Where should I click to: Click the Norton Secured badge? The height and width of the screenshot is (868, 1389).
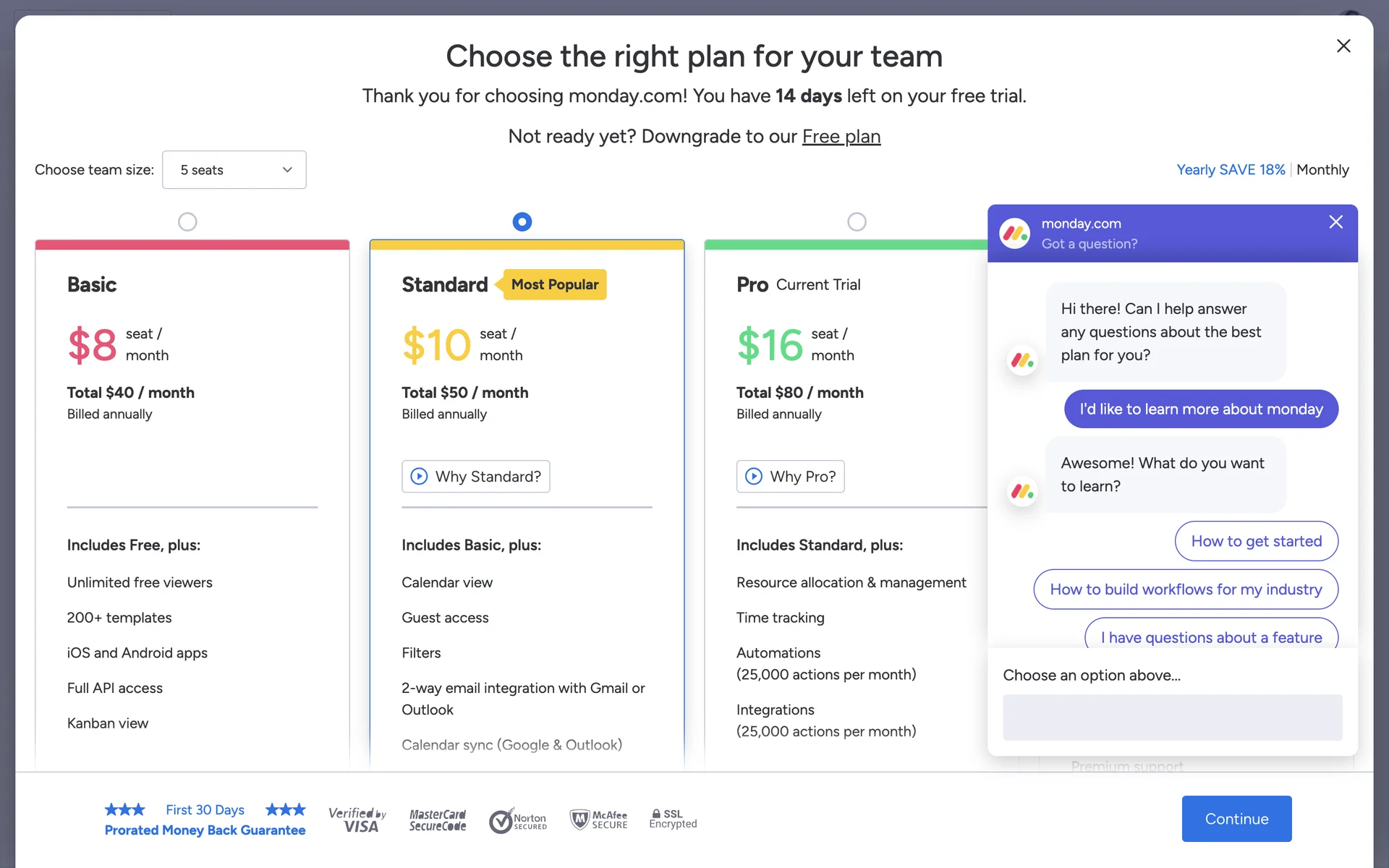pos(518,820)
